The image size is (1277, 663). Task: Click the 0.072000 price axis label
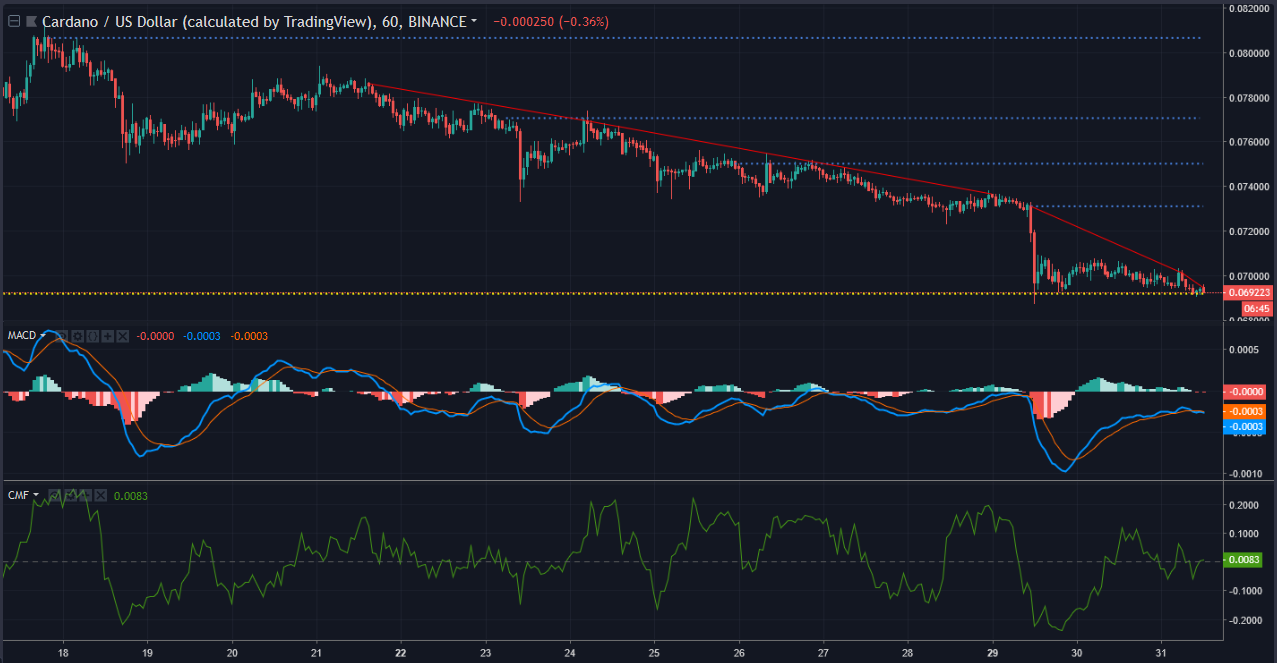1251,232
